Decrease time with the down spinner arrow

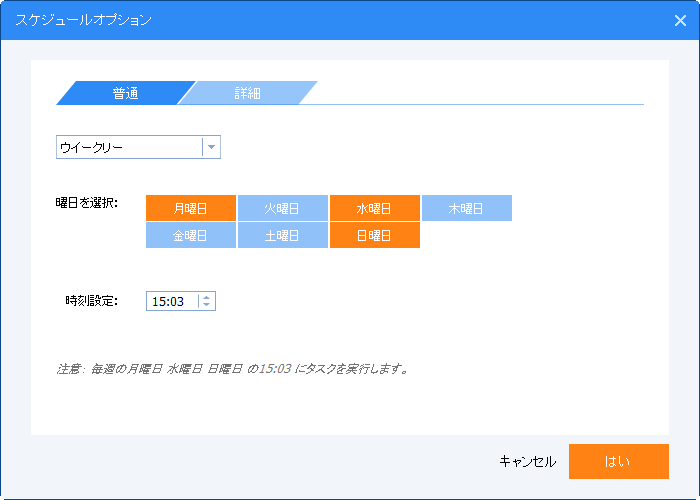207,305
